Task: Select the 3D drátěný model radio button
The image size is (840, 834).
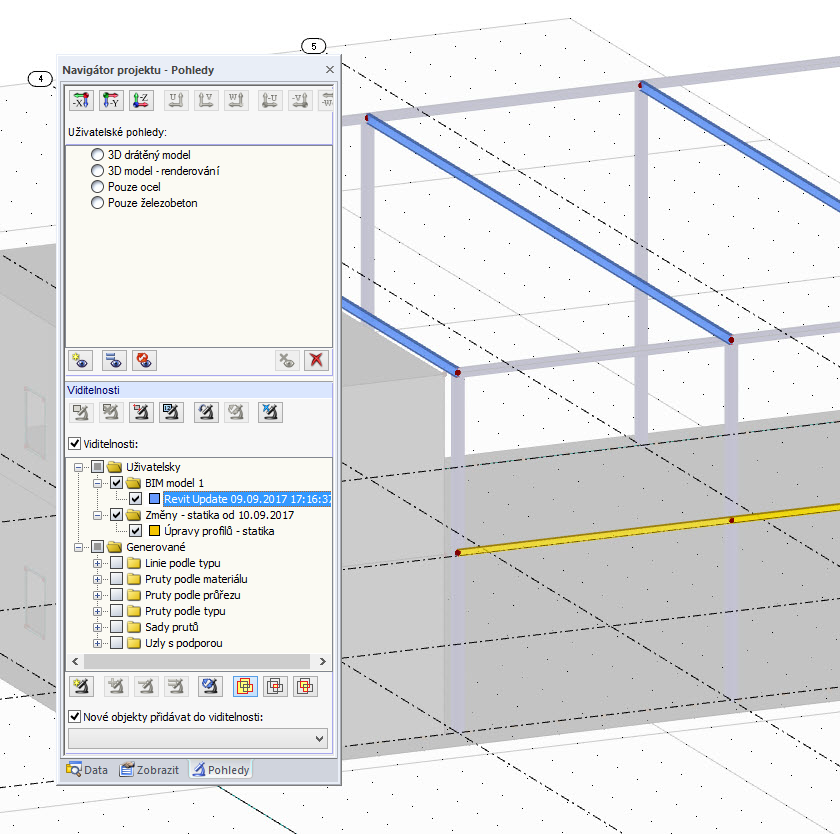Action: pyautogui.click(x=97, y=155)
